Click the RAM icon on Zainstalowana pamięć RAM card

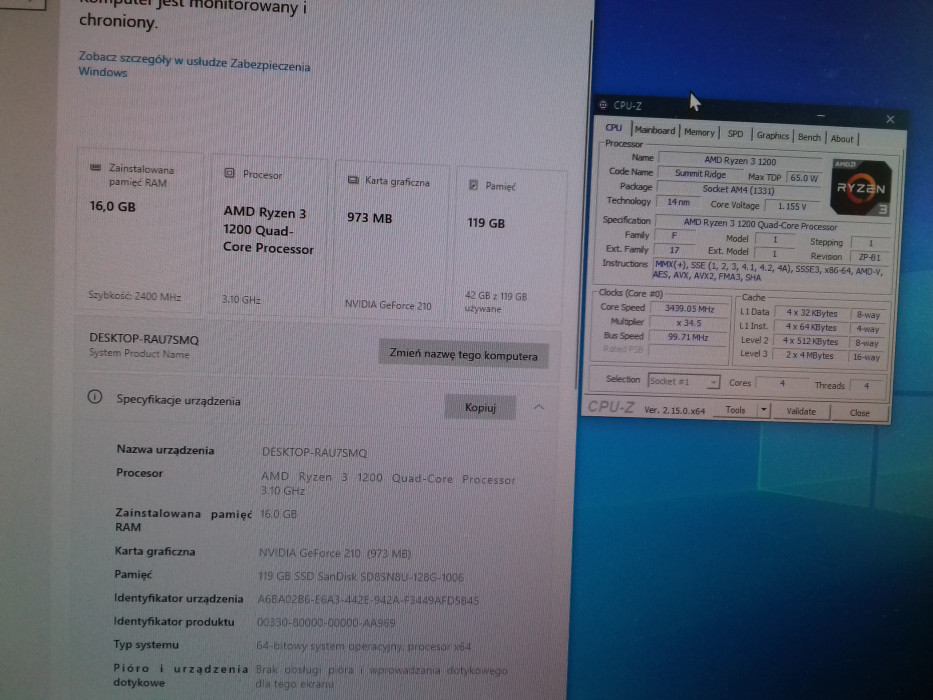coord(95,168)
